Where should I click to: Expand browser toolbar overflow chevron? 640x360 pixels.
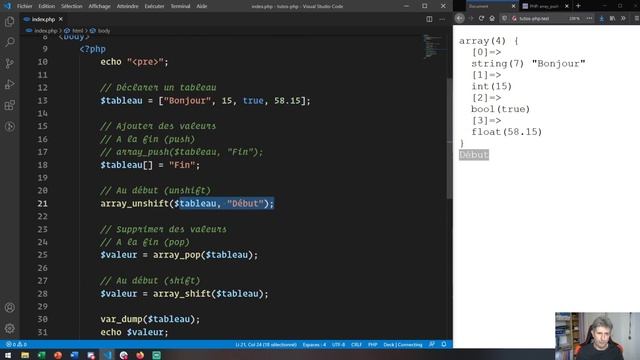coord(623,18)
